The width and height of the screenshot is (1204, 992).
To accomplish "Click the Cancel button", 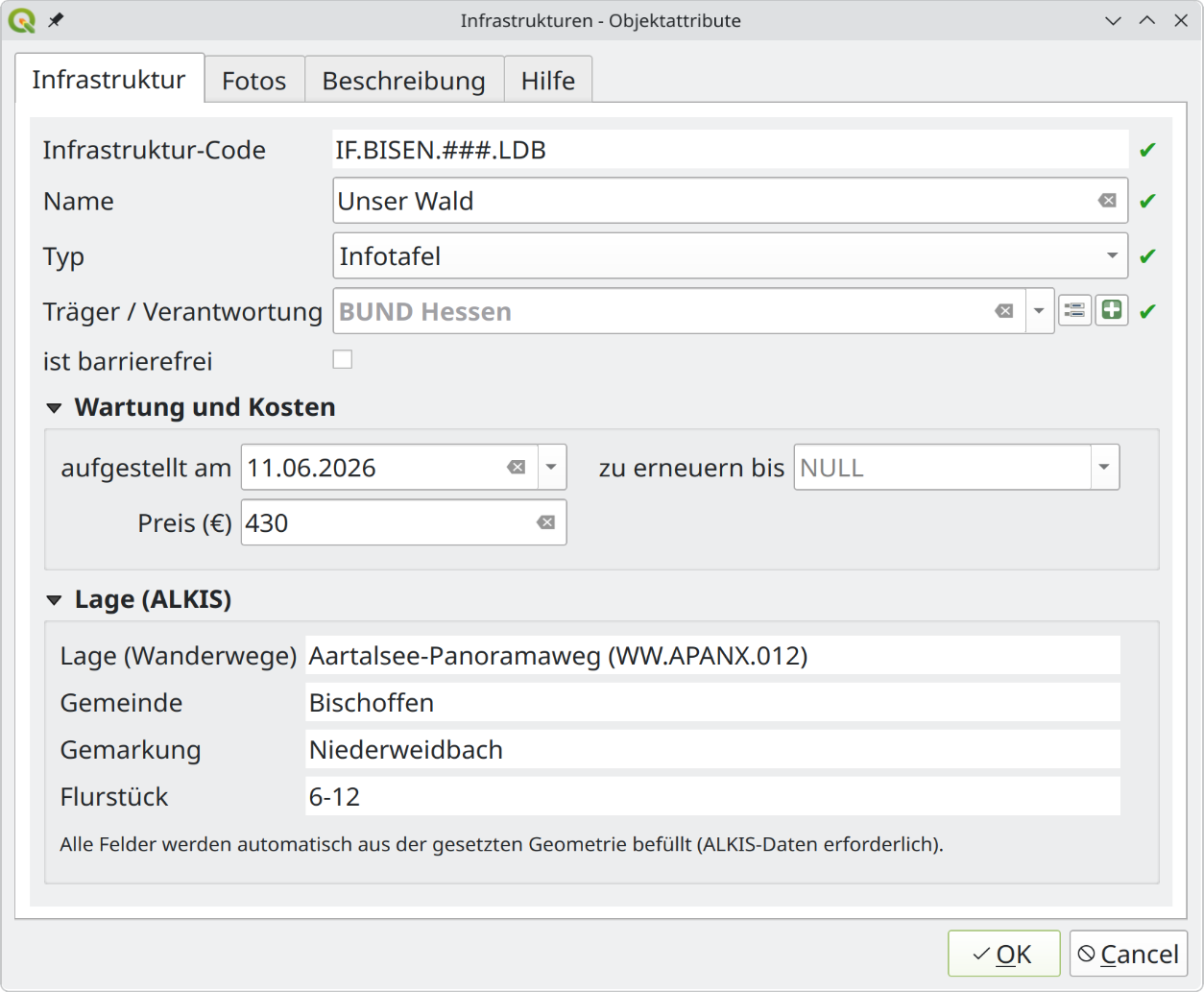I will point(1128,954).
